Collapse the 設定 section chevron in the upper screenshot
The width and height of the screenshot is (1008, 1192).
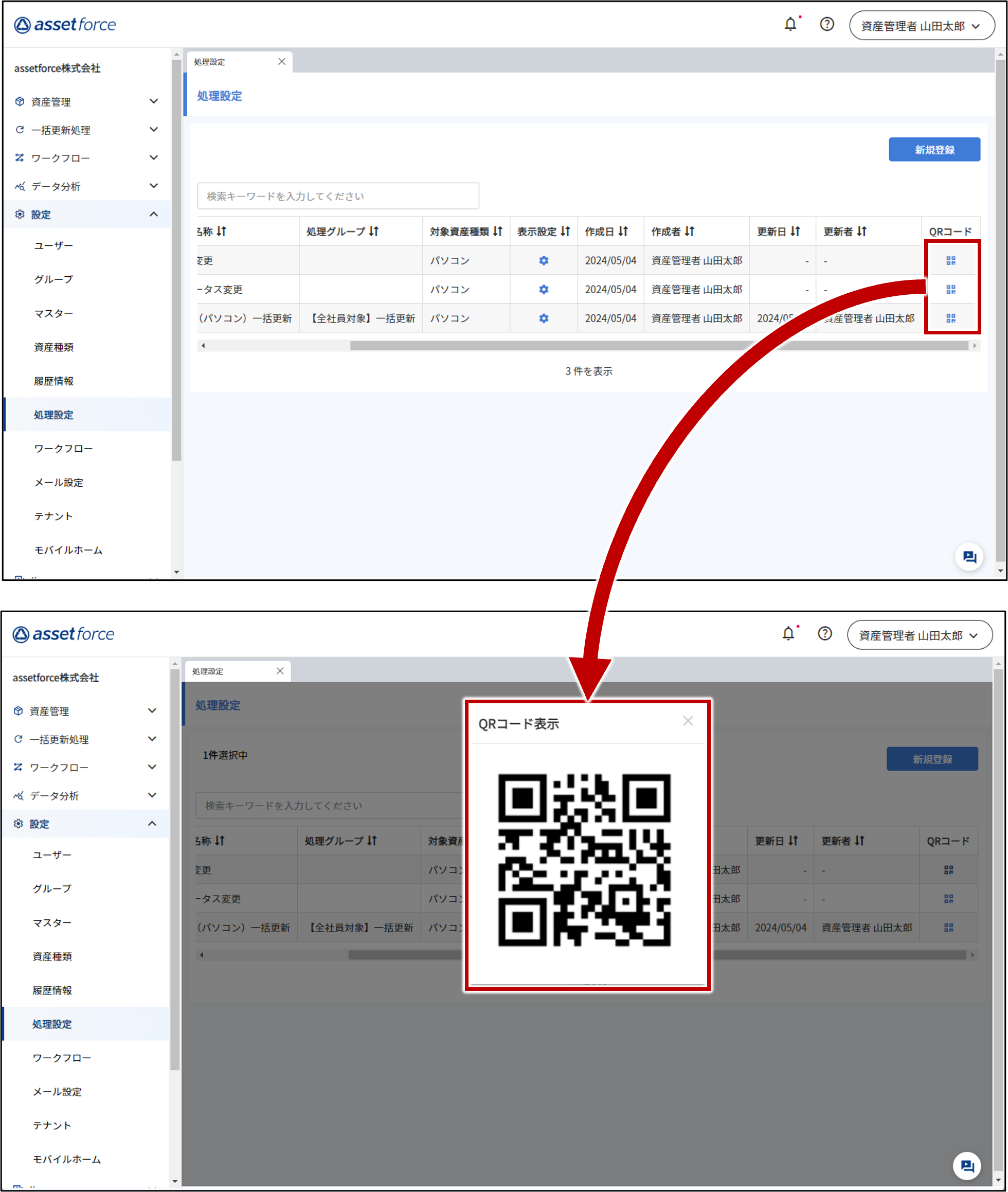[154, 215]
